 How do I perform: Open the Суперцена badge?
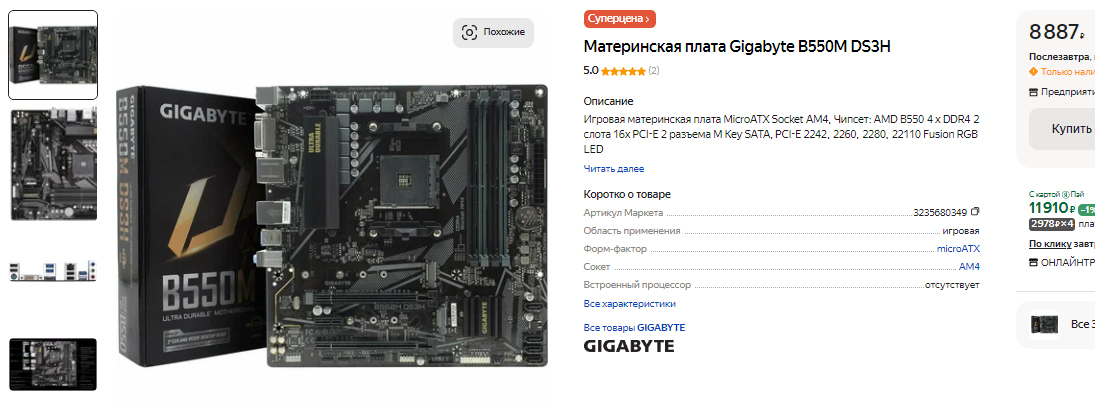coord(619,19)
